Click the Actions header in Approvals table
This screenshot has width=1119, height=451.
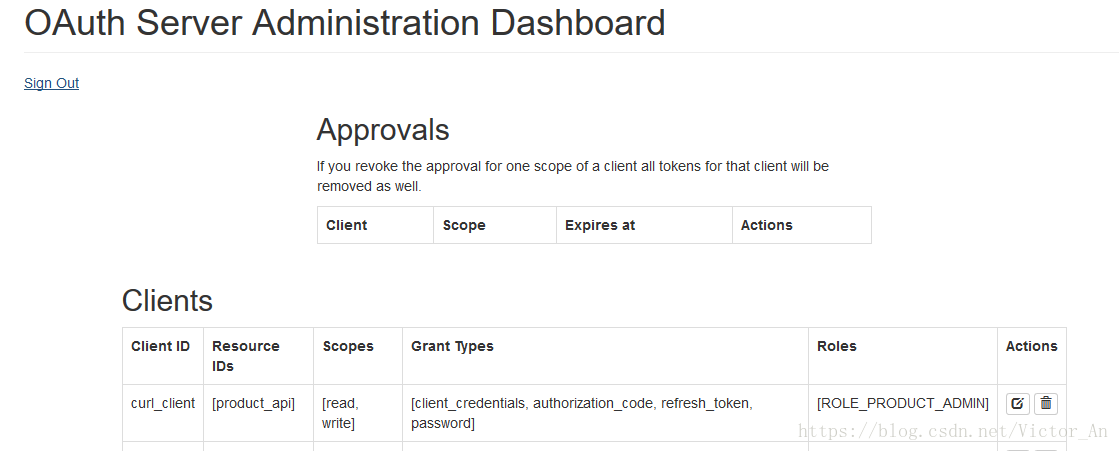click(x=766, y=226)
